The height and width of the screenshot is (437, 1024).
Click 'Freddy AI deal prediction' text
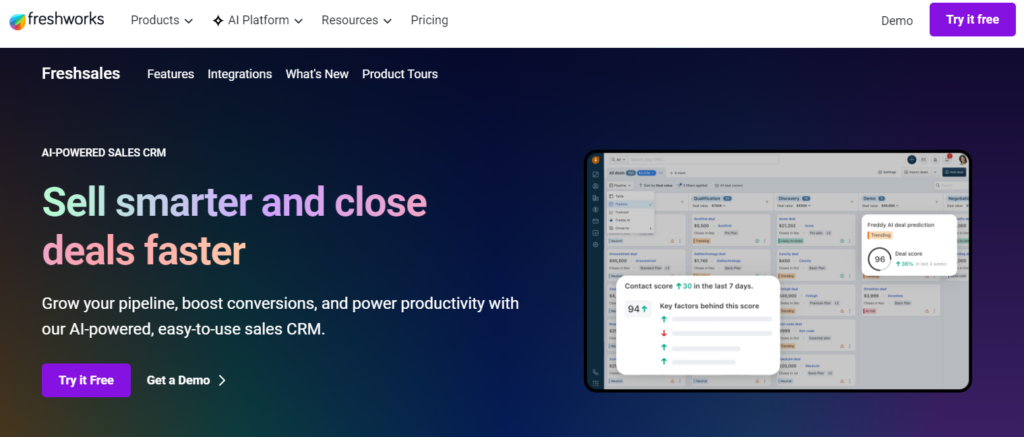[901, 225]
